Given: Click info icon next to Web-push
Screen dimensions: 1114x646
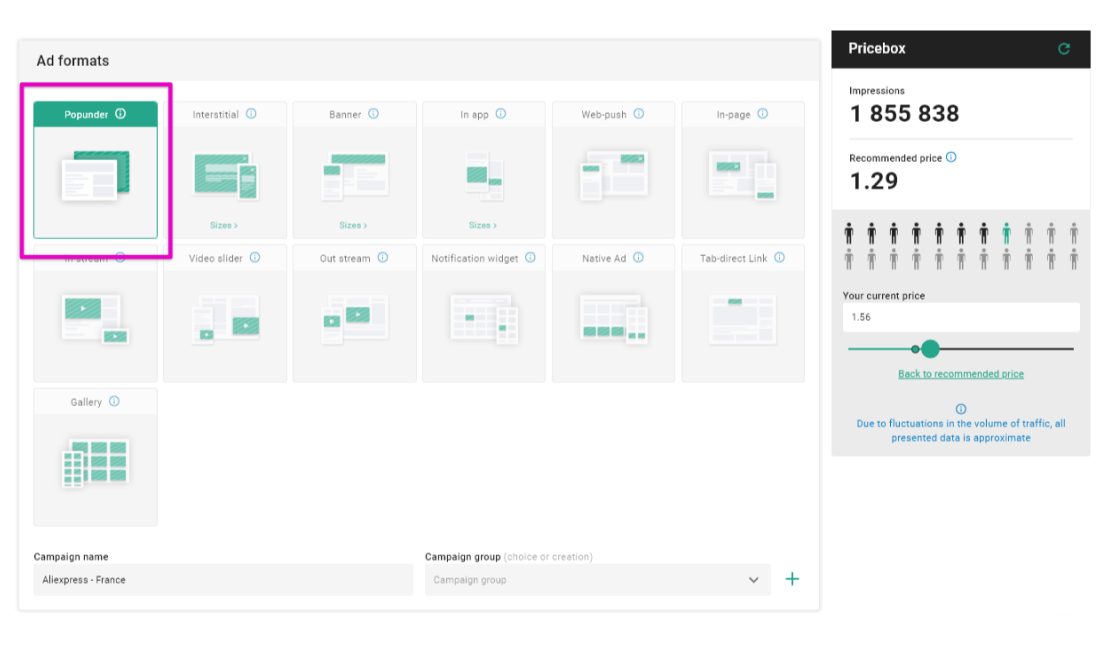Looking at the screenshot, I should [x=638, y=114].
